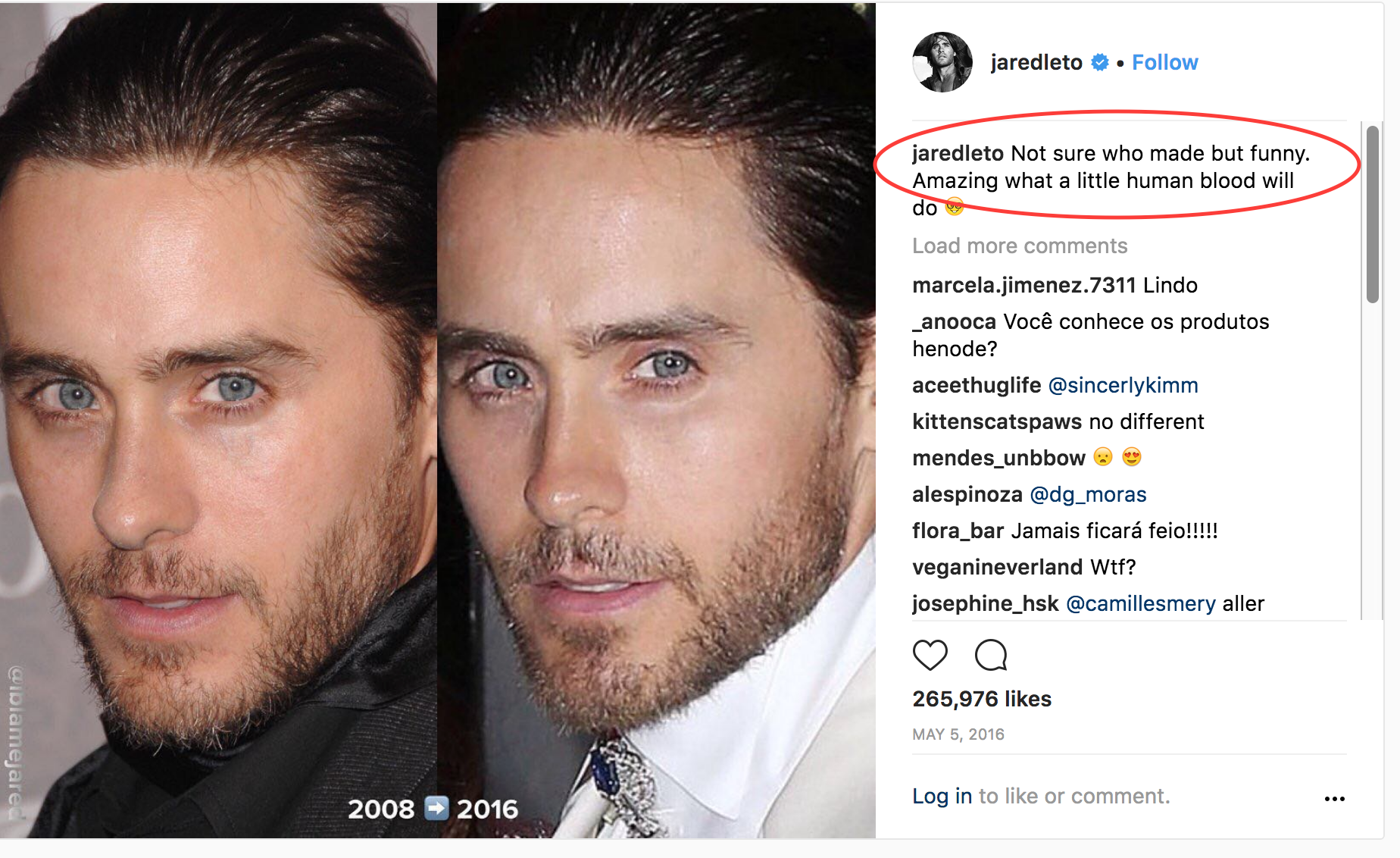Screen dimensions: 1400x858
Task: Click the blue verified badge
Action: [x=1100, y=62]
